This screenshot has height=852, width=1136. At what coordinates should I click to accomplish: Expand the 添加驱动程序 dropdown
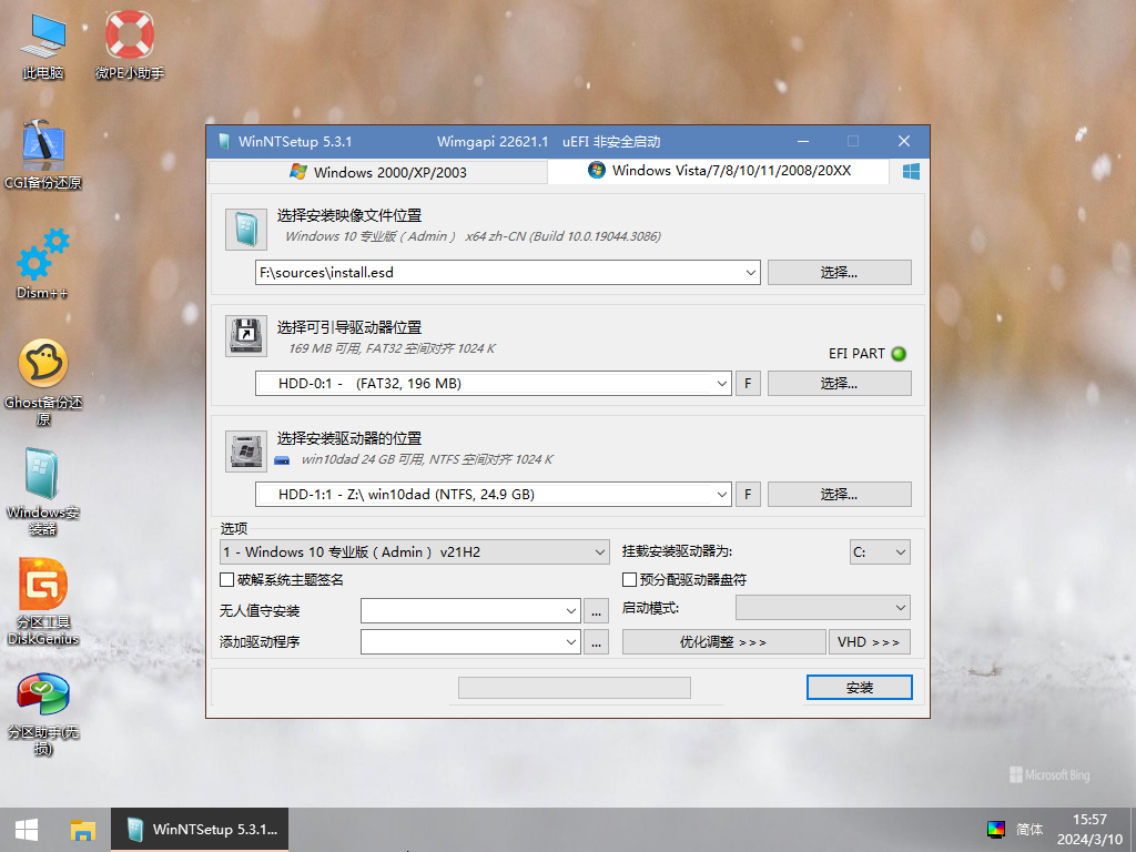[x=571, y=642]
